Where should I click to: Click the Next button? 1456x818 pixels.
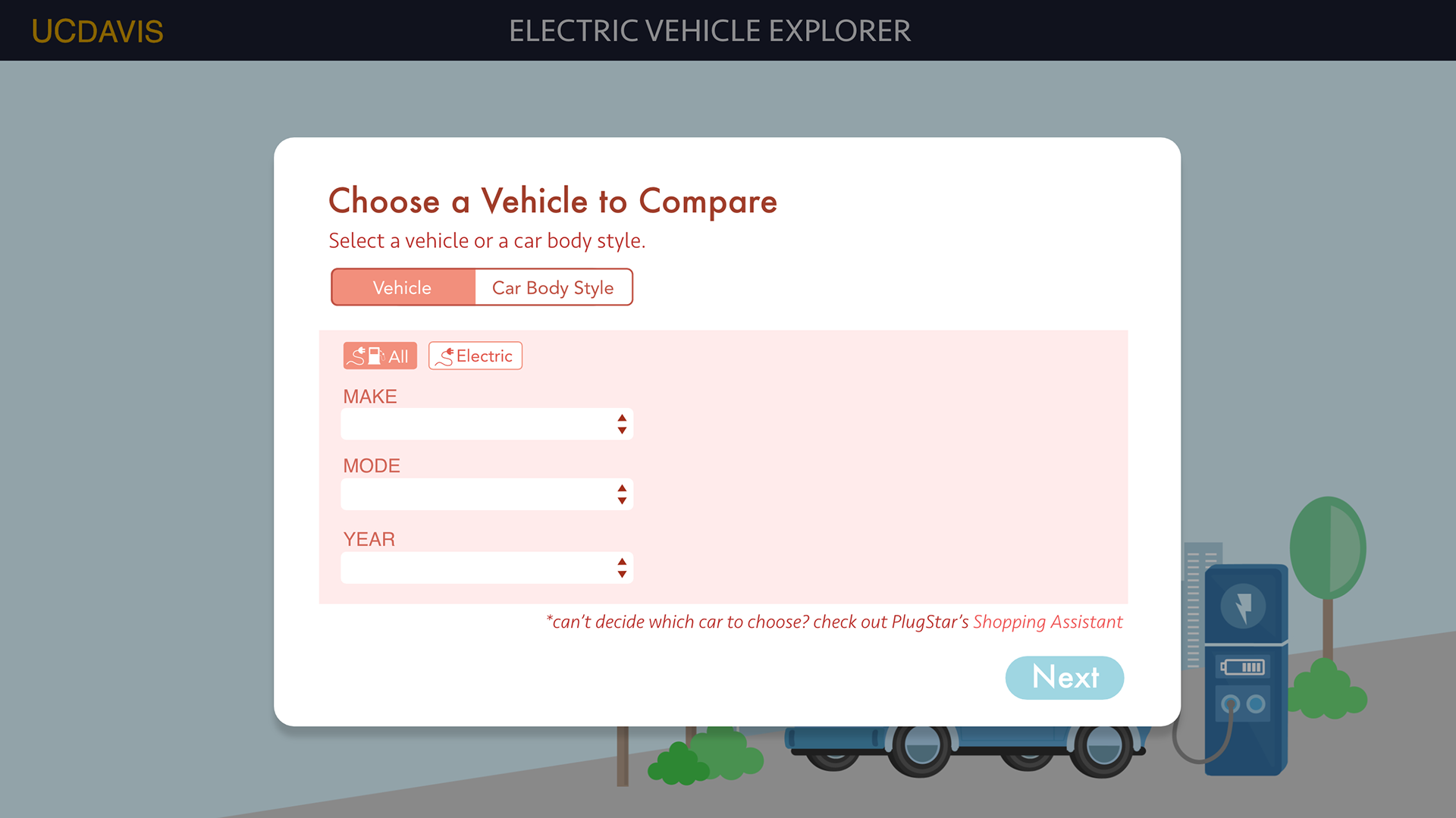(1065, 678)
